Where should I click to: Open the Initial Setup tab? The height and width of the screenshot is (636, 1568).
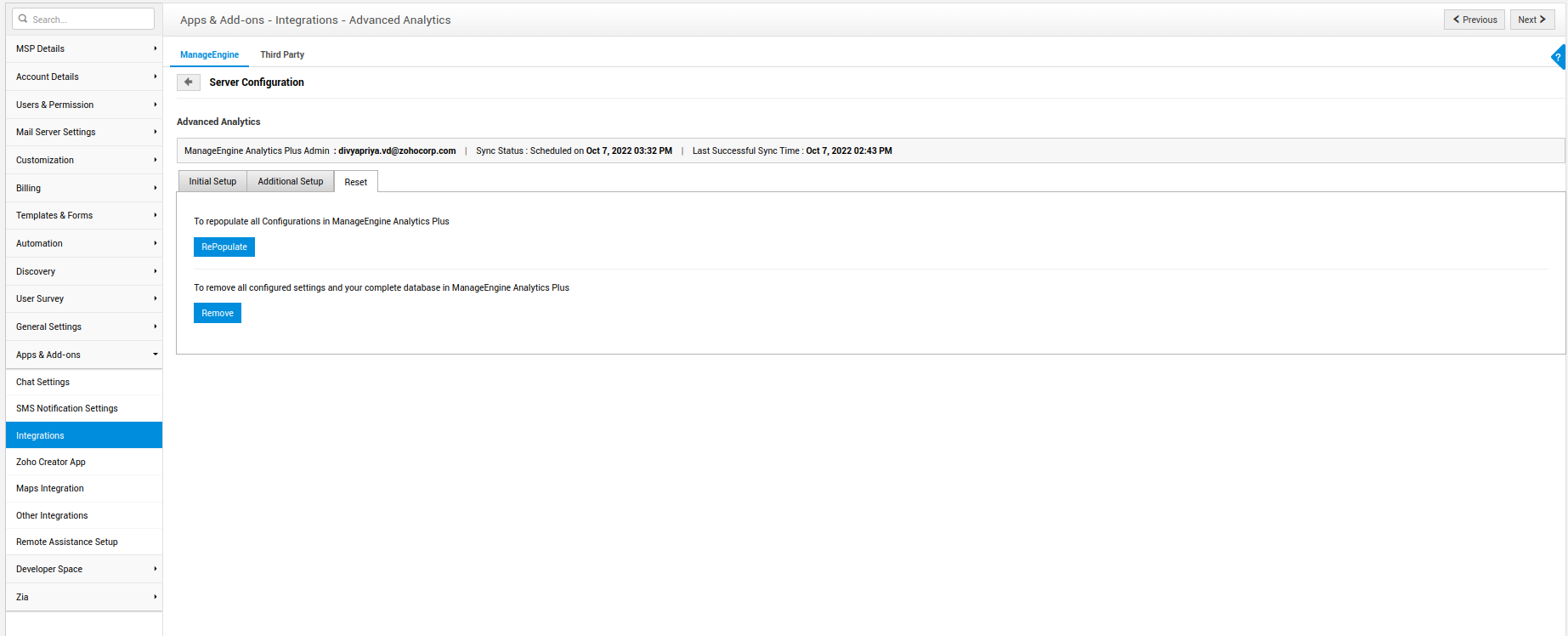[212, 181]
